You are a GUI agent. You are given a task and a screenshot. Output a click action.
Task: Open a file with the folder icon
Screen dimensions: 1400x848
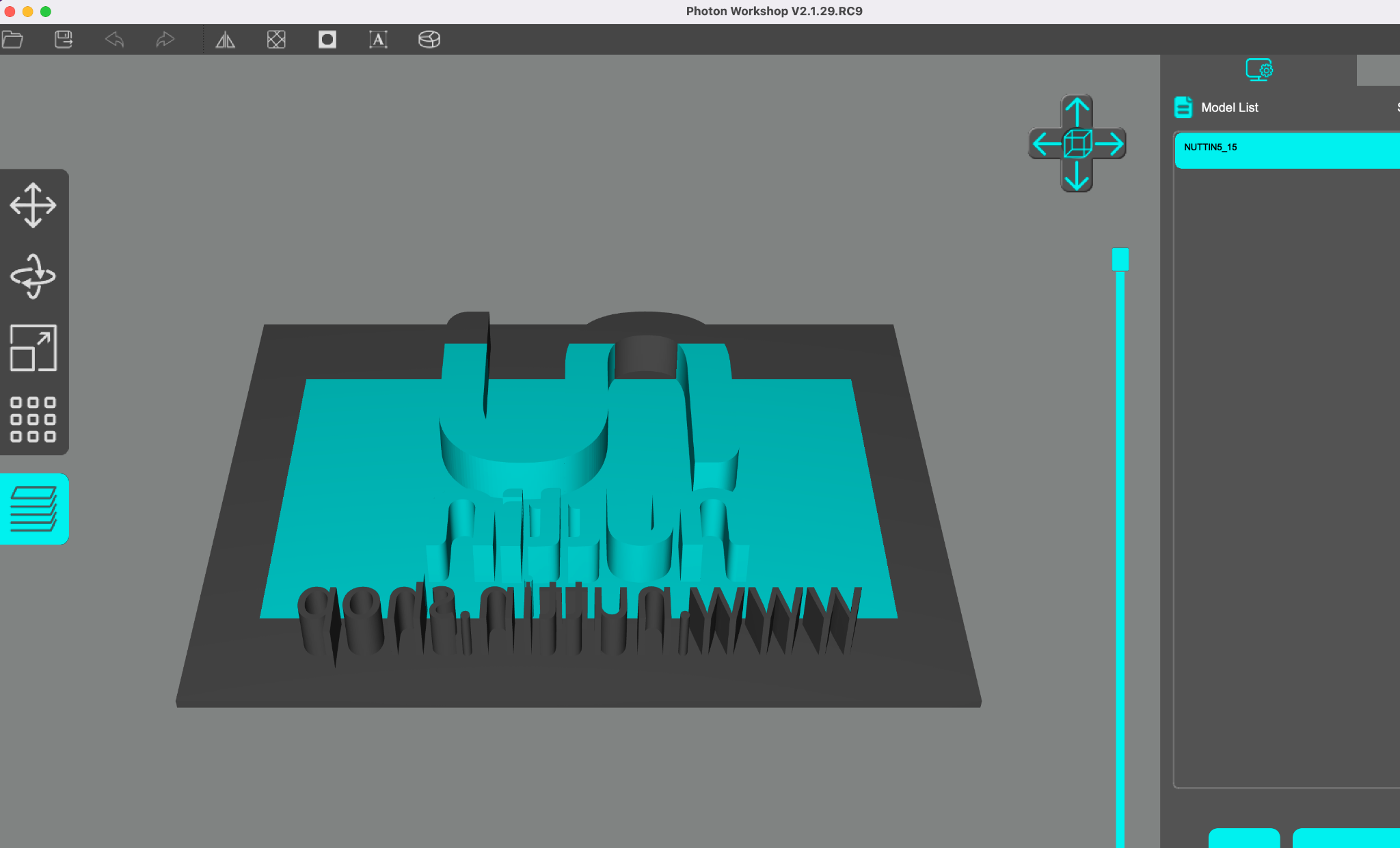pyautogui.click(x=12, y=40)
